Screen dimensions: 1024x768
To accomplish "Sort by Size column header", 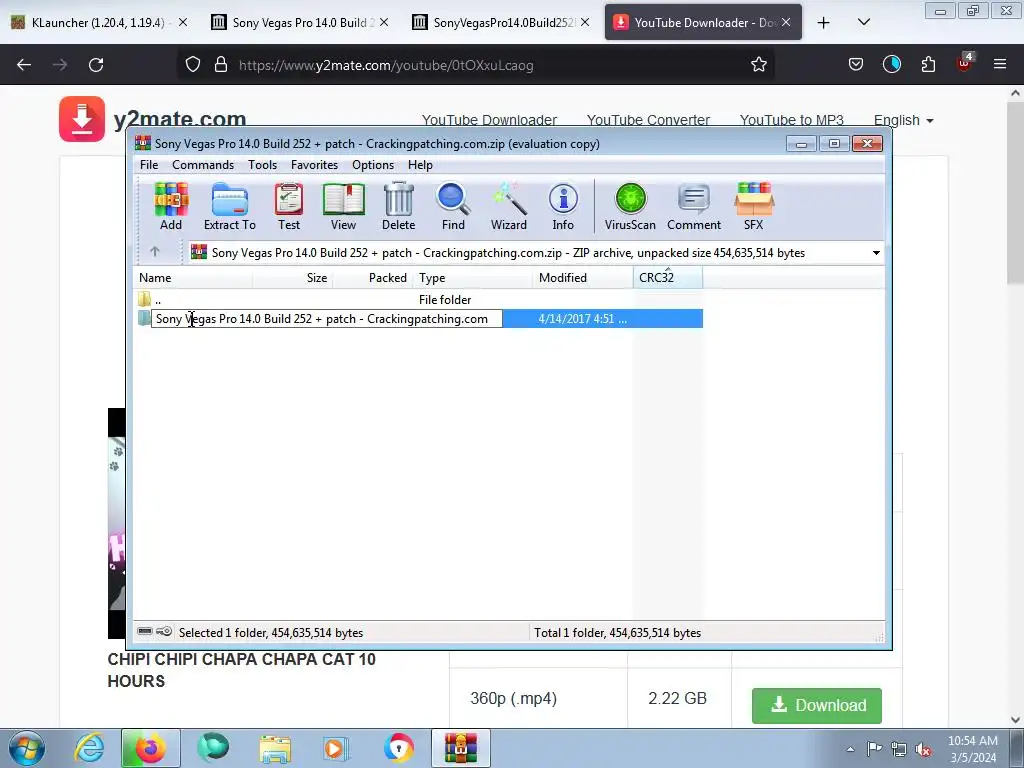I will [293, 278].
